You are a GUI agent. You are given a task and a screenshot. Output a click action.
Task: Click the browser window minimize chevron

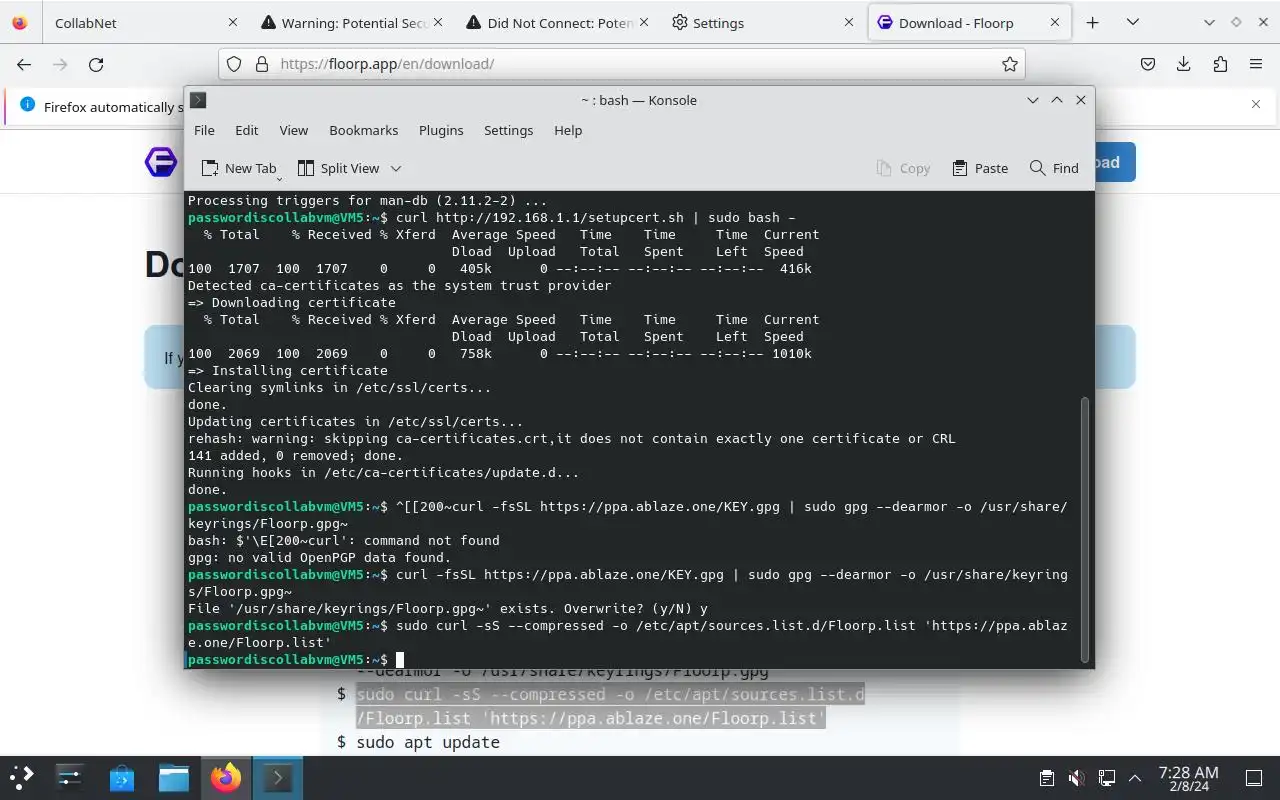click(x=1210, y=22)
